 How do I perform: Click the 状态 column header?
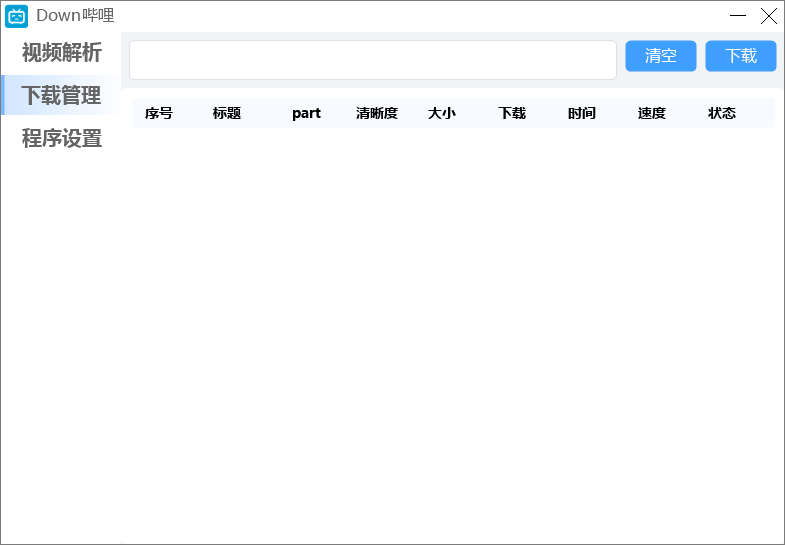pyautogui.click(x=722, y=113)
